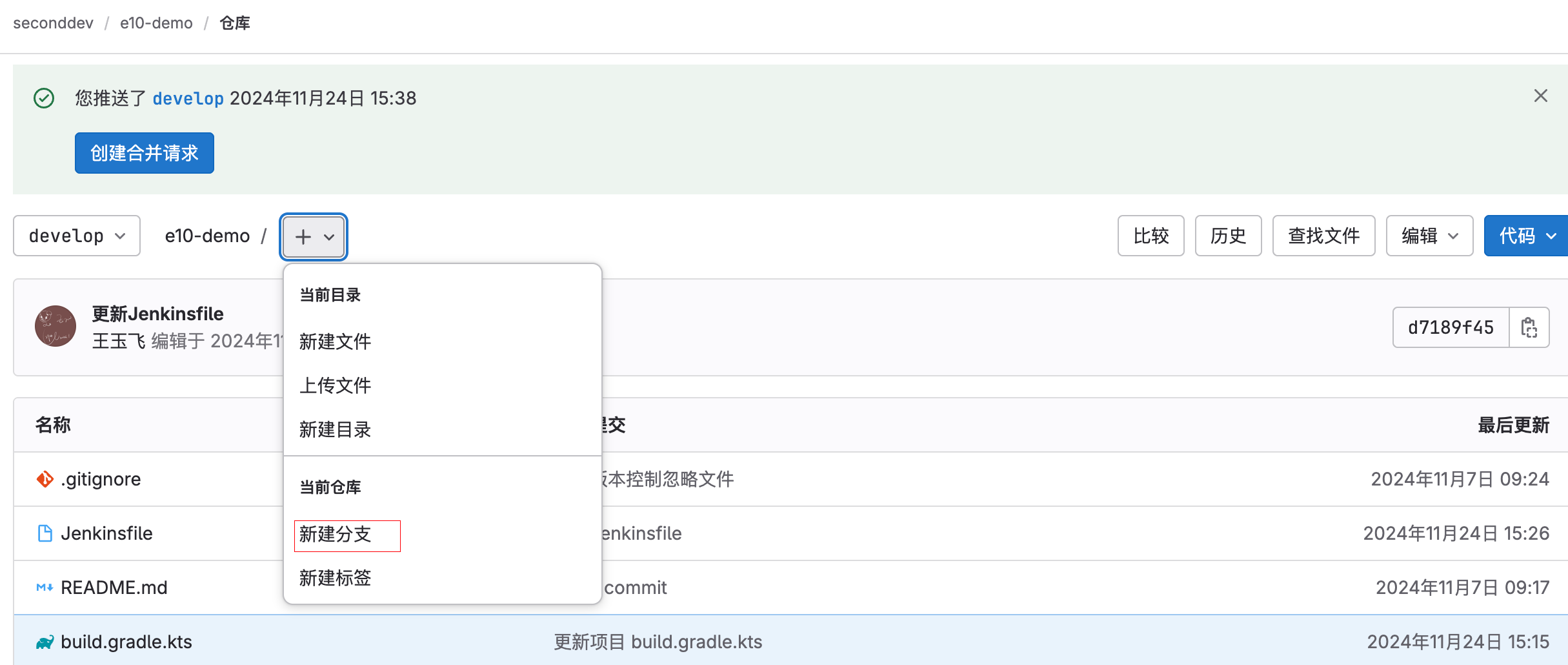Open the seconddev breadcrumb link
Viewport: 1568px width, 665px height.
point(53,23)
